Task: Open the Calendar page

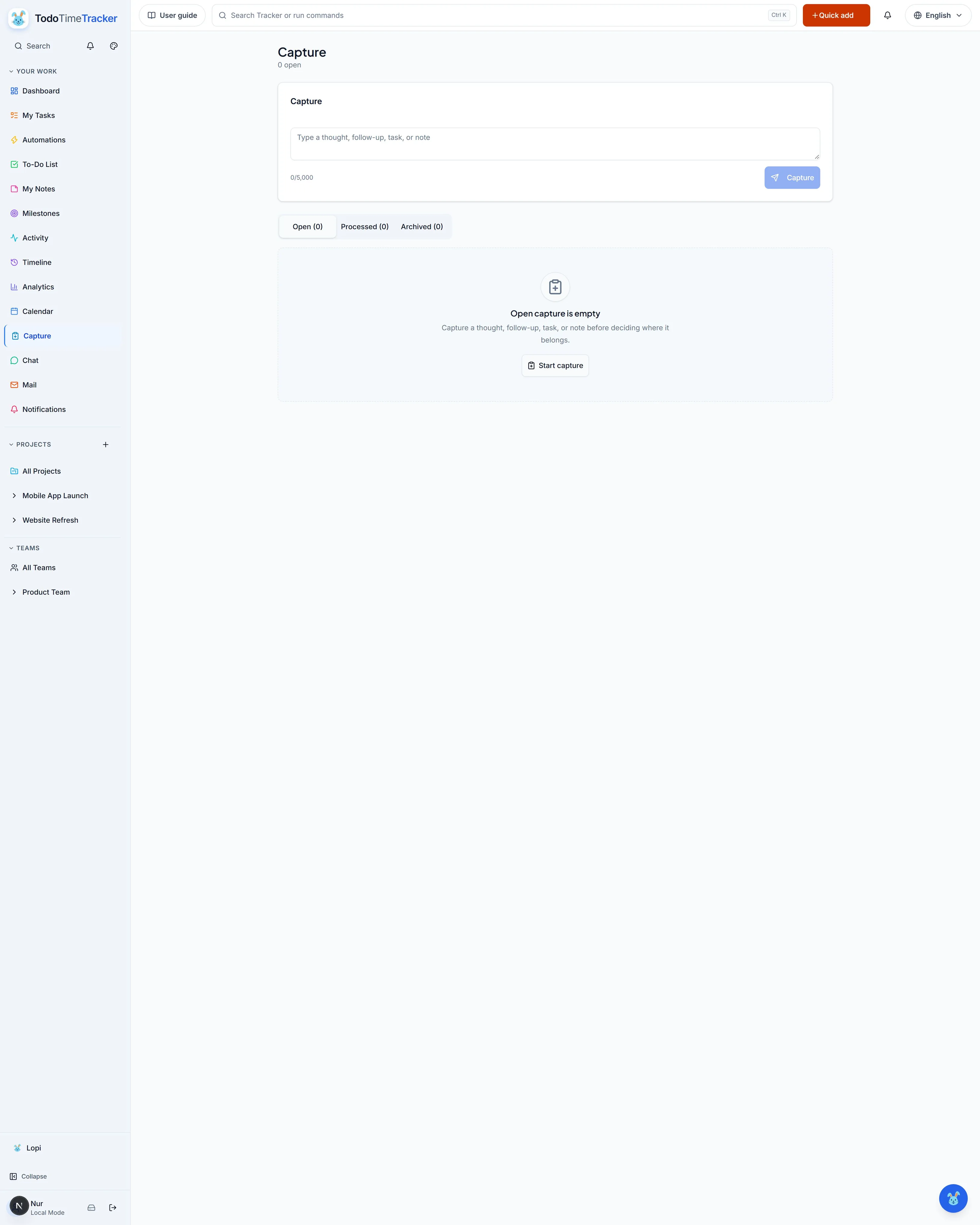Action: coord(63,311)
